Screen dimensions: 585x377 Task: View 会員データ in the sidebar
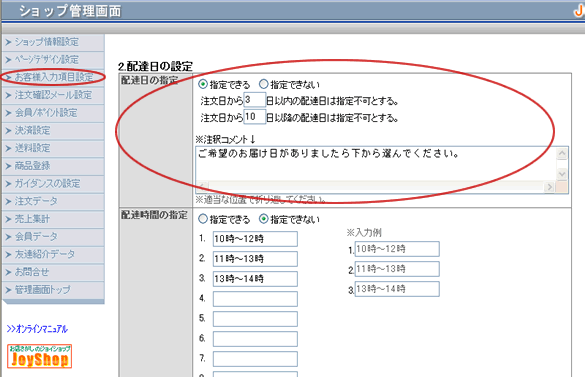[x=53, y=237]
